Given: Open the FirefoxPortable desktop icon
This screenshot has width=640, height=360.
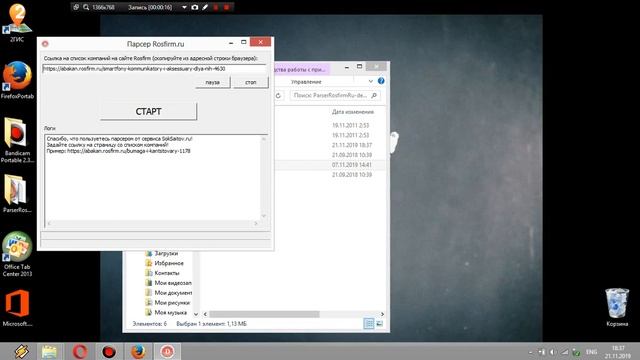Looking at the screenshot, I should 17,80.
